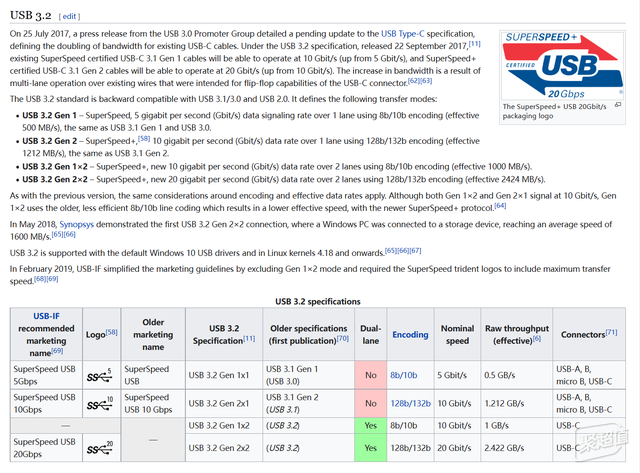Click citation [11] in USB 3.2 Specification header
The height and width of the screenshot is (473, 640).
[x=249, y=338]
